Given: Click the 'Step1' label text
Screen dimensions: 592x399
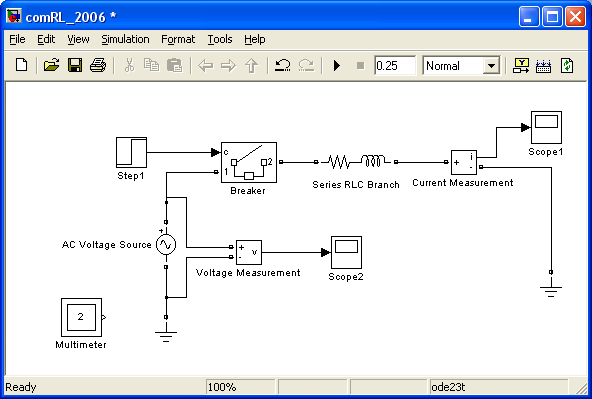Looking at the screenshot, I should [131, 176].
